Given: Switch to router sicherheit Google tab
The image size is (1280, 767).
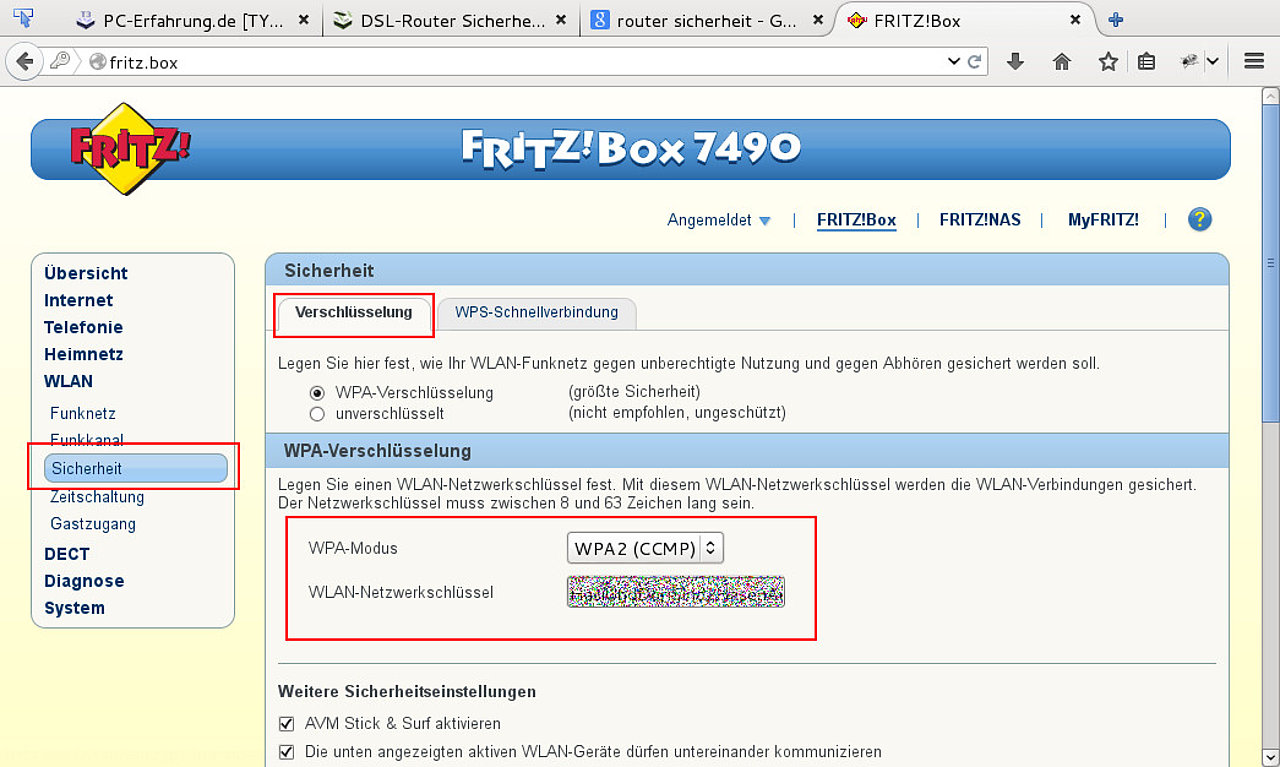Looking at the screenshot, I should coord(708,20).
